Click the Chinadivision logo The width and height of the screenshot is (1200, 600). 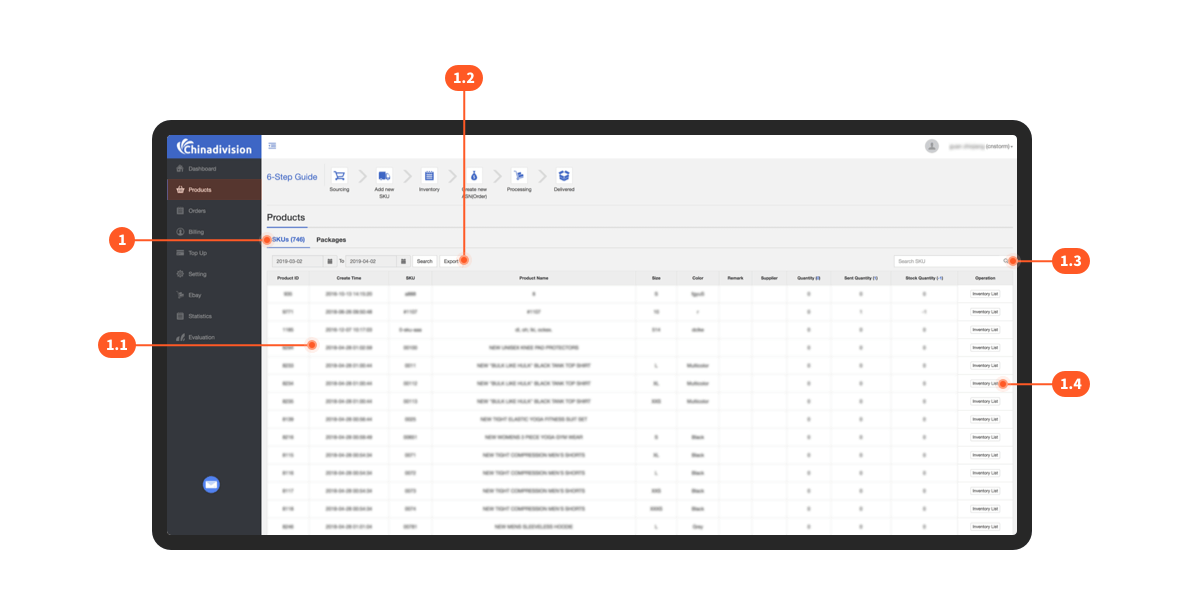tap(214, 147)
